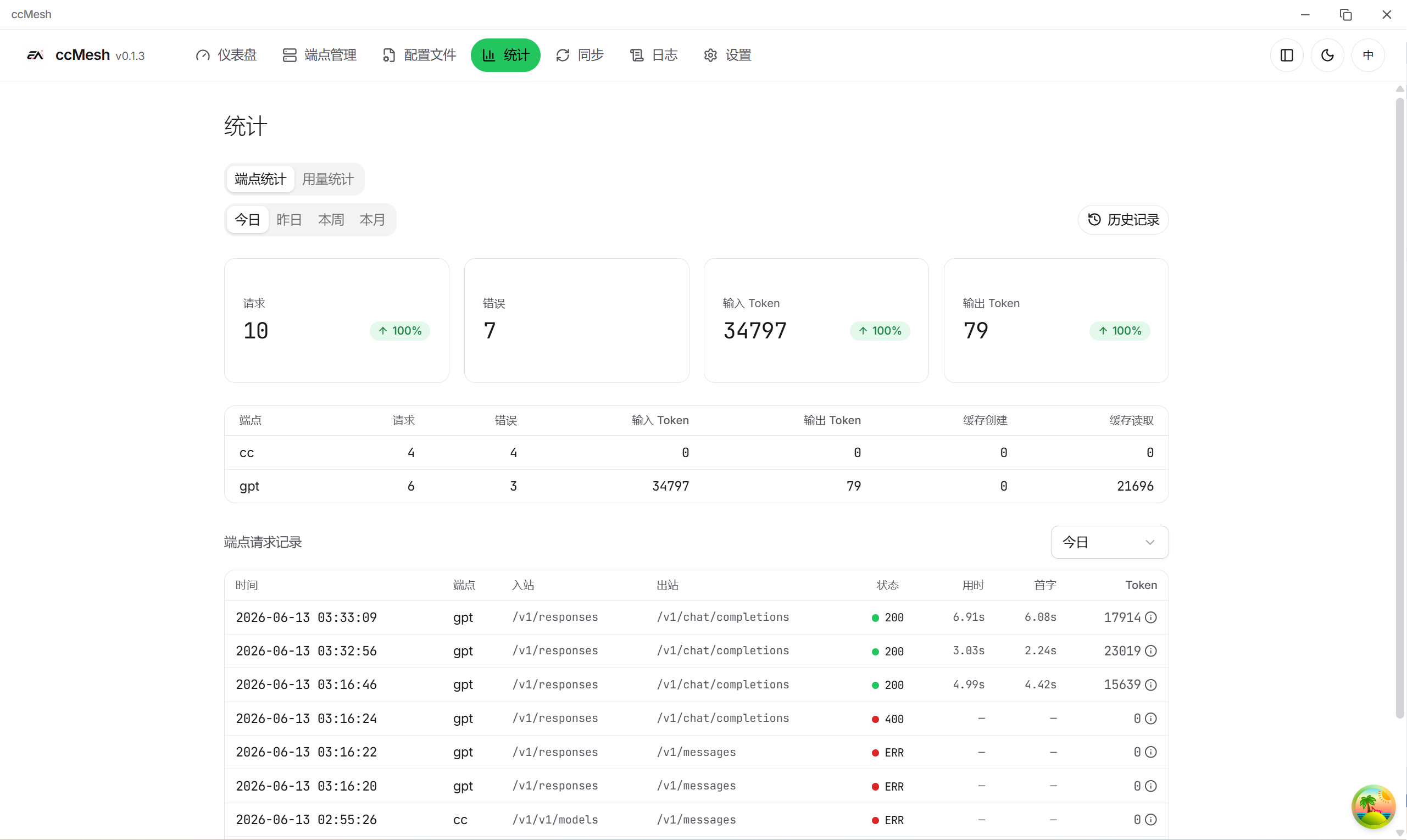Open the 今日 request records dropdown
This screenshot has height=840, width=1407.
1109,542
